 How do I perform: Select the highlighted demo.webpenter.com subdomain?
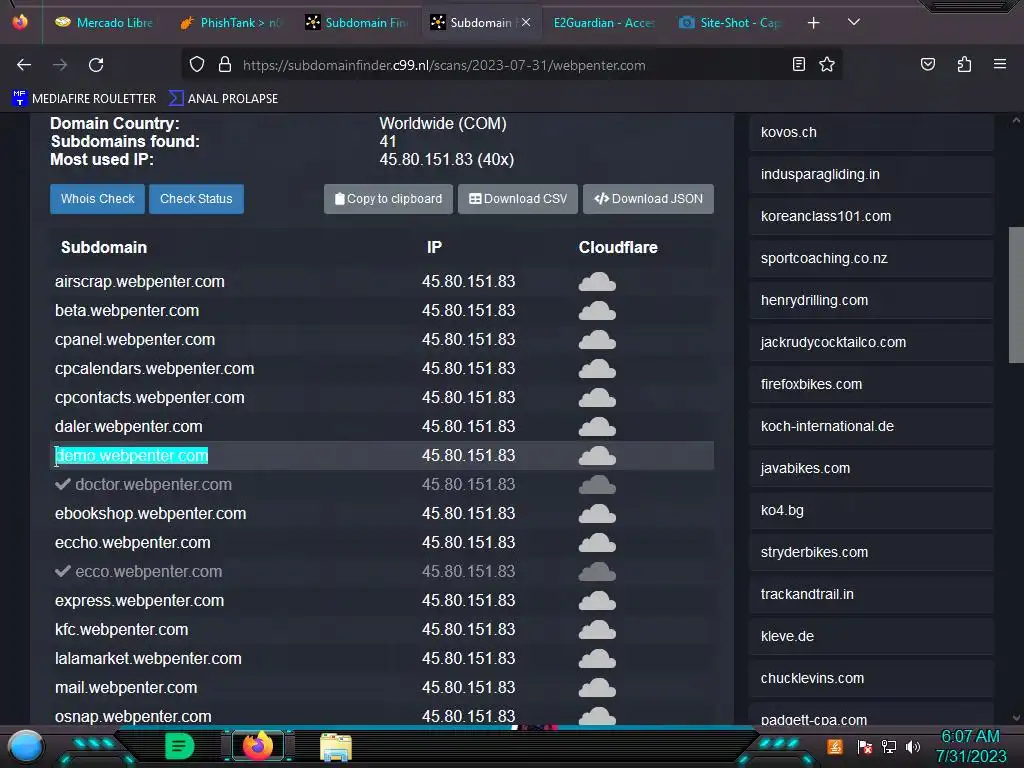point(131,456)
